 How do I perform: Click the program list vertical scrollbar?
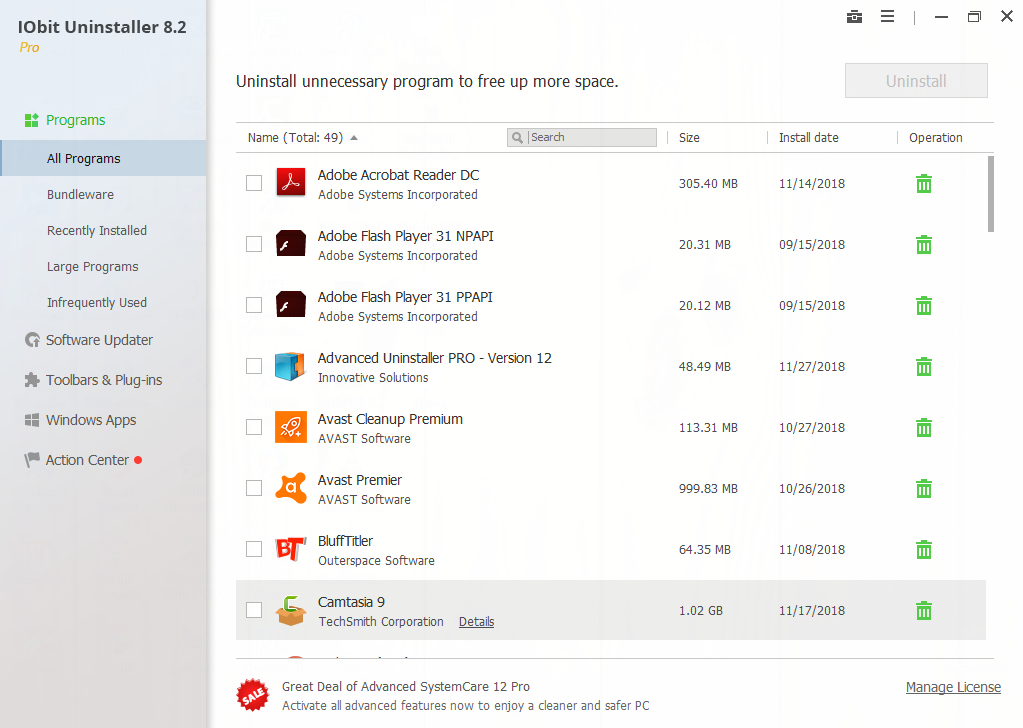pos(990,194)
